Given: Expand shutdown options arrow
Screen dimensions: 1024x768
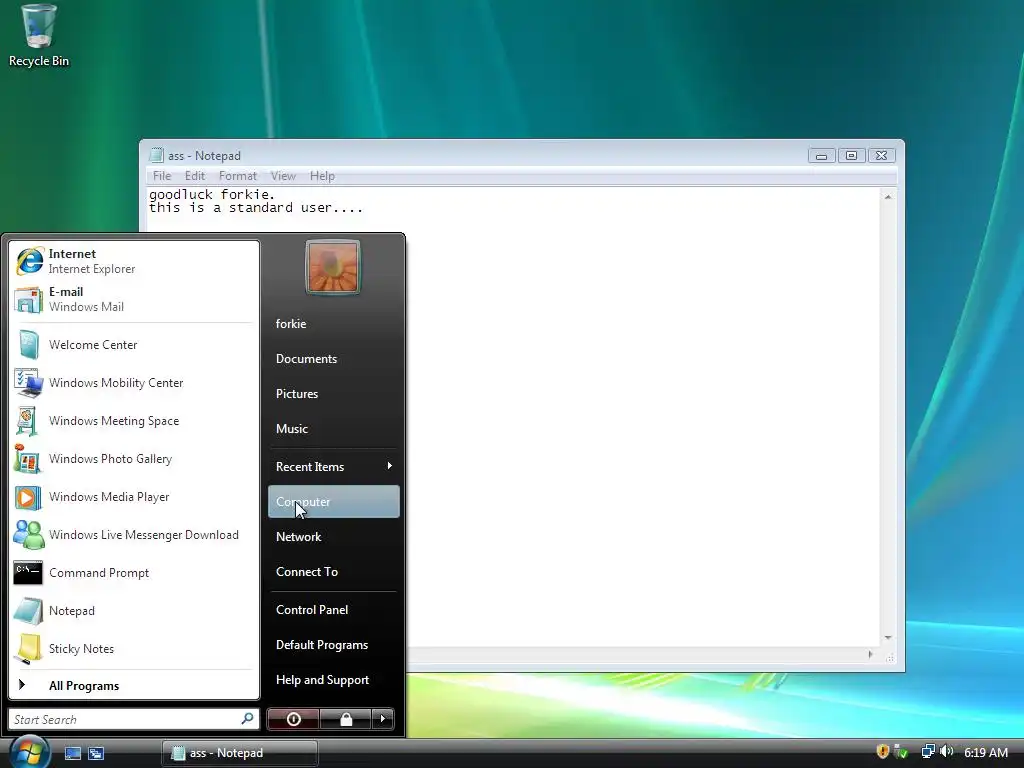Looking at the screenshot, I should point(383,719).
